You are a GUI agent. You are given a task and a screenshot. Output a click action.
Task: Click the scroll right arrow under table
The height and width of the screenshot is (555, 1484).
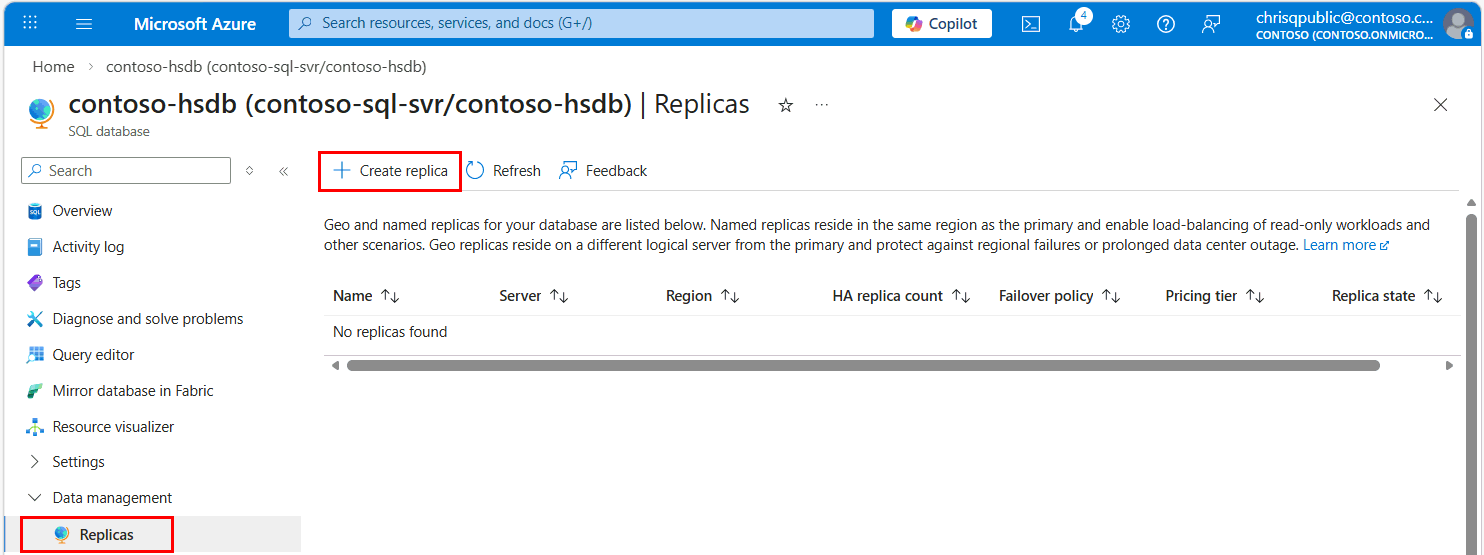coord(1449,366)
